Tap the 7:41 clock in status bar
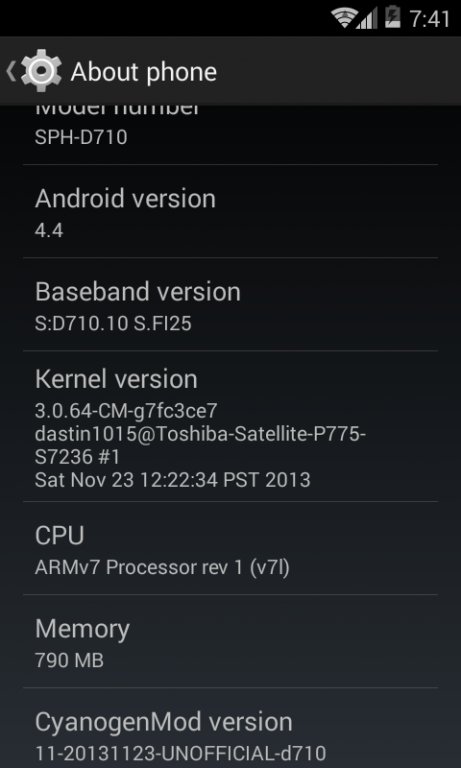The height and width of the screenshot is (768, 461). point(430,19)
